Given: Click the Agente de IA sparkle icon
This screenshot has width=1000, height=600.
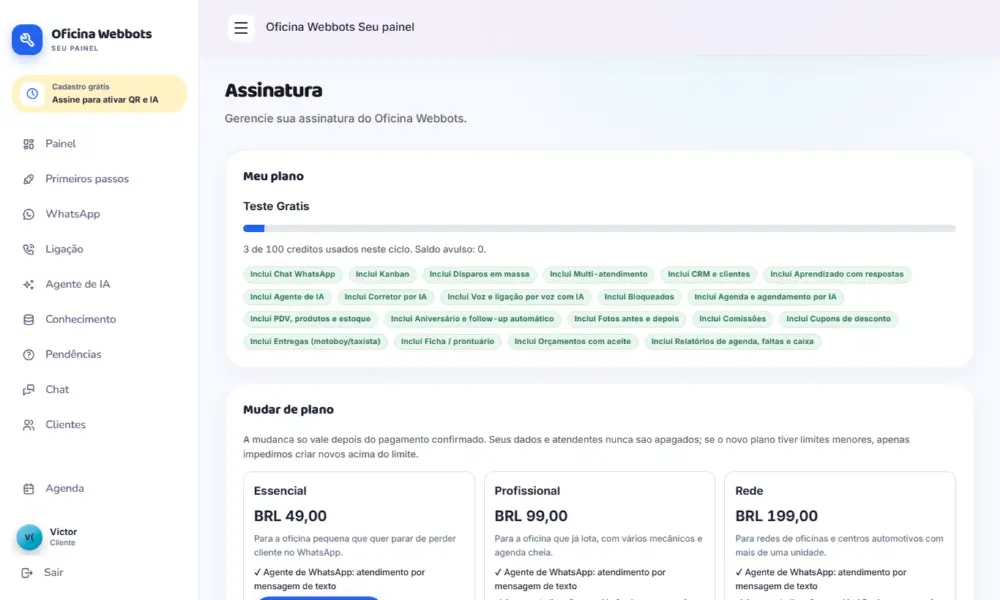Looking at the screenshot, I should tap(29, 284).
